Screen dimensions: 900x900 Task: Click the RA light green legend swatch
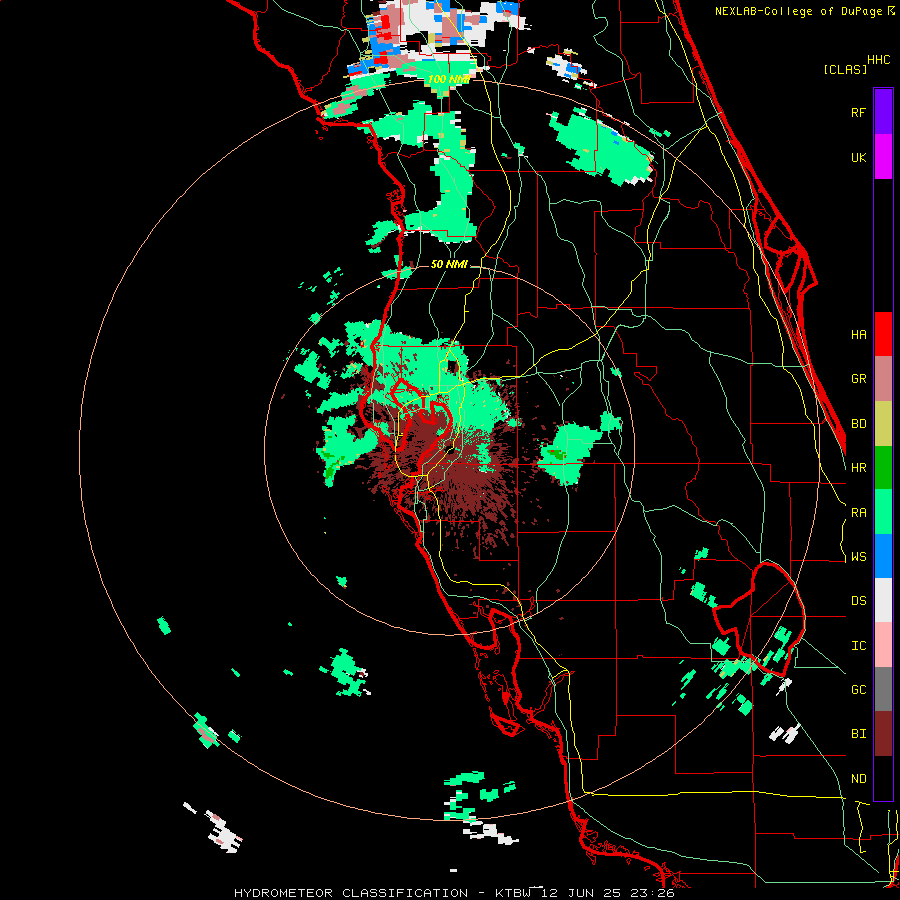pyautogui.click(x=883, y=512)
